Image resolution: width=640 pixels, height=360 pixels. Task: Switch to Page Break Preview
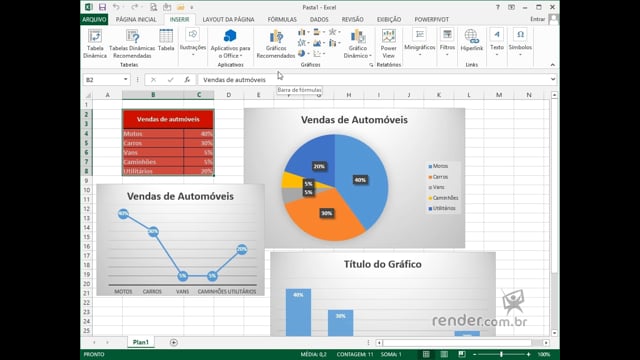click(x=462, y=354)
